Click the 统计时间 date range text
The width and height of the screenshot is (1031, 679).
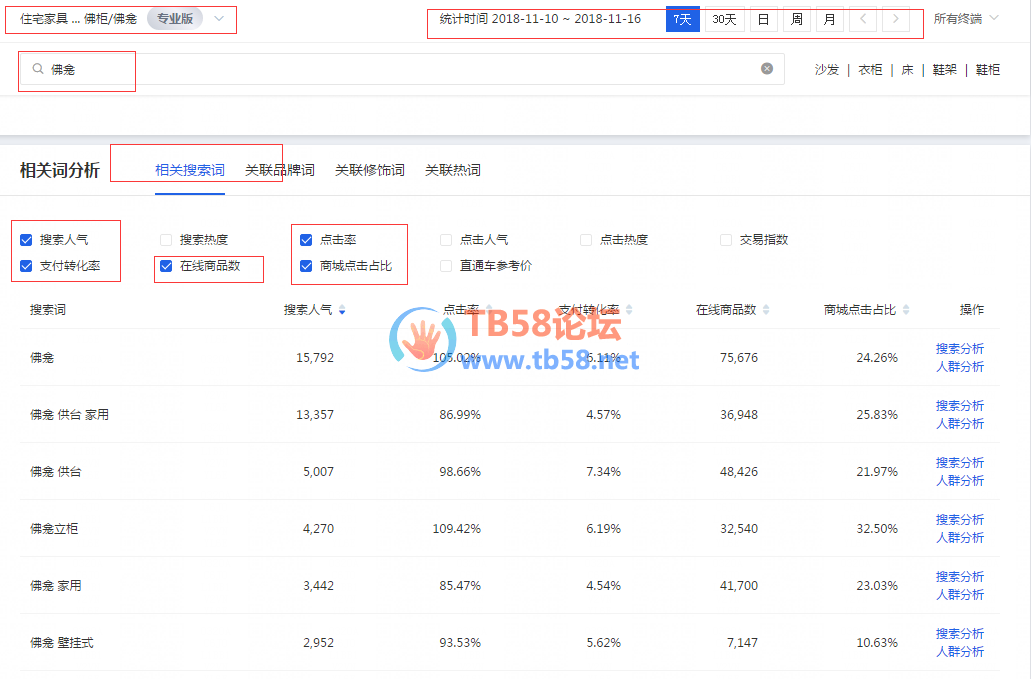point(540,19)
